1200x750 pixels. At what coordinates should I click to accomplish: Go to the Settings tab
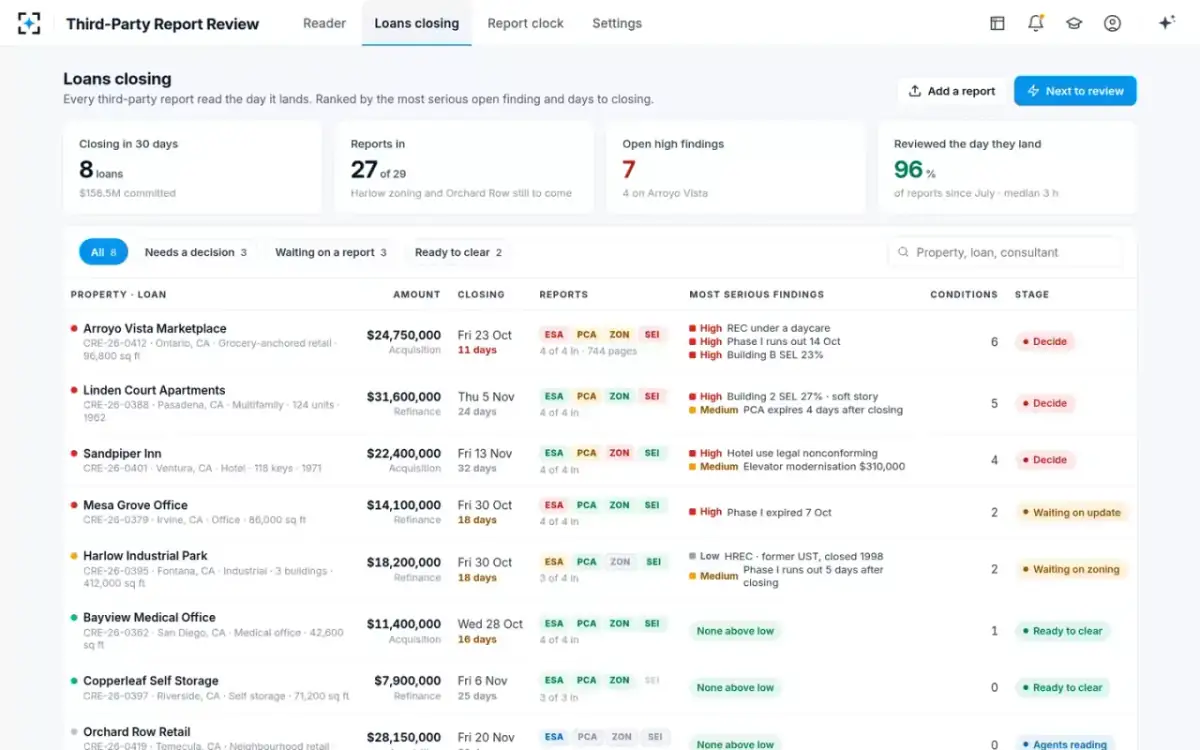(617, 23)
